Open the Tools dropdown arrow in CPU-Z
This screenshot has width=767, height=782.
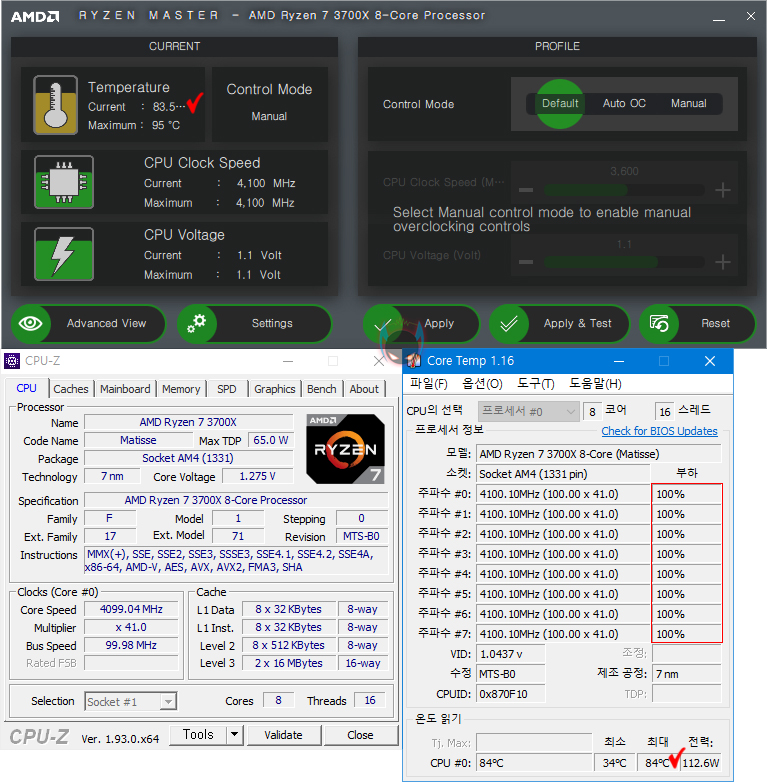[x=233, y=735]
